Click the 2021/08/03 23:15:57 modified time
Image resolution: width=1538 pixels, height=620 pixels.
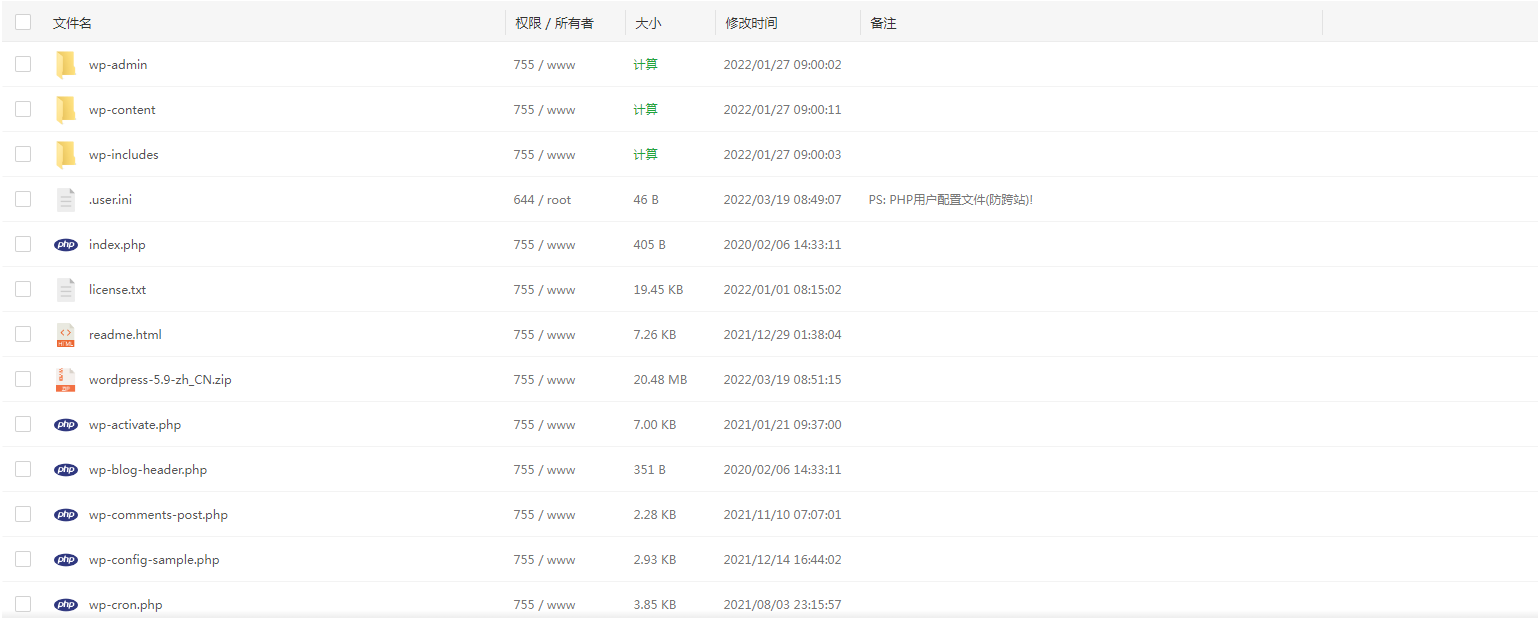tap(782, 605)
